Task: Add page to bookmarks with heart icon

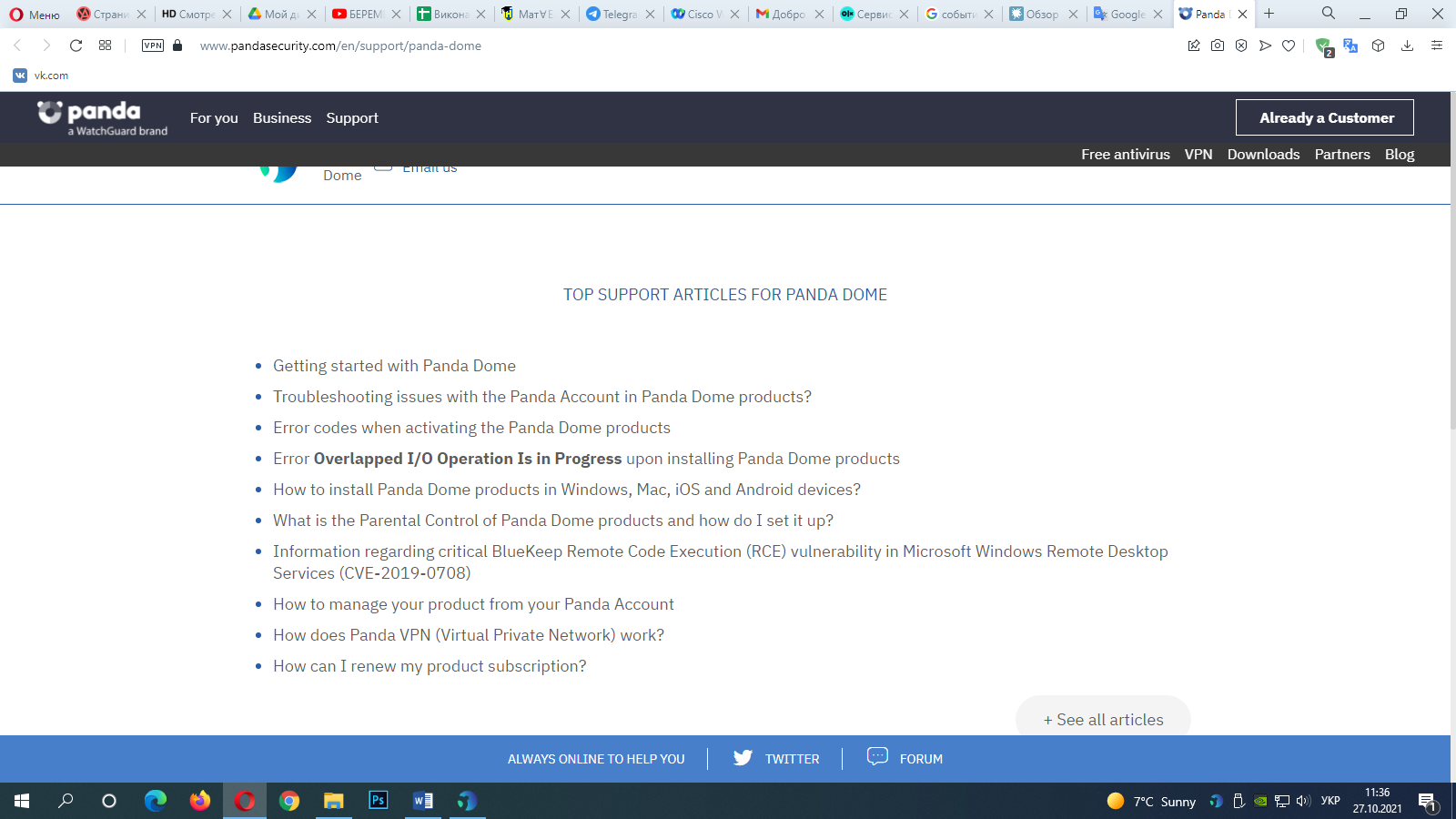Action: [x=1289, y=45]
